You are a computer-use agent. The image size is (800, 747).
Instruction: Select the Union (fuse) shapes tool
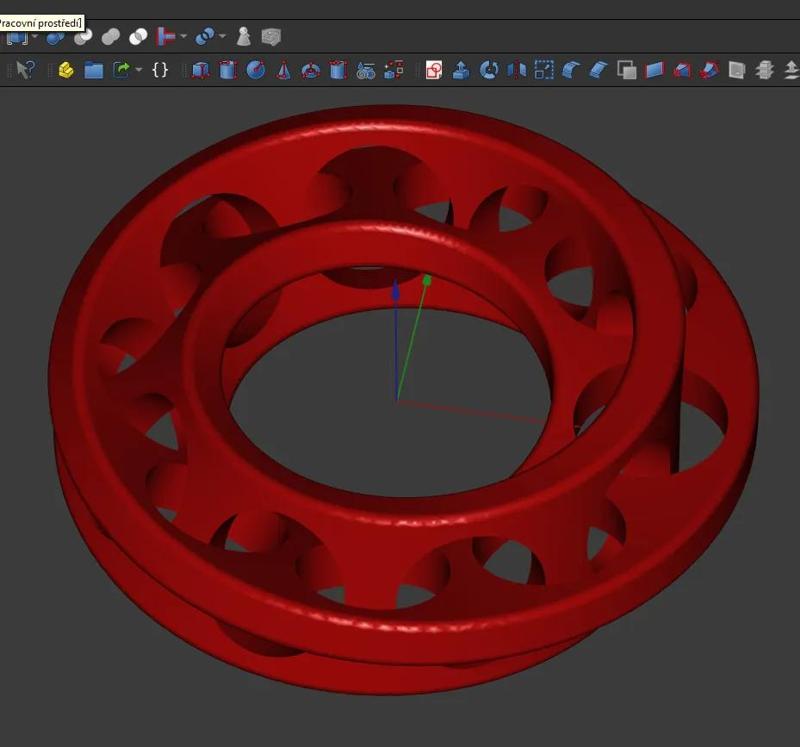tap(111, 37)
